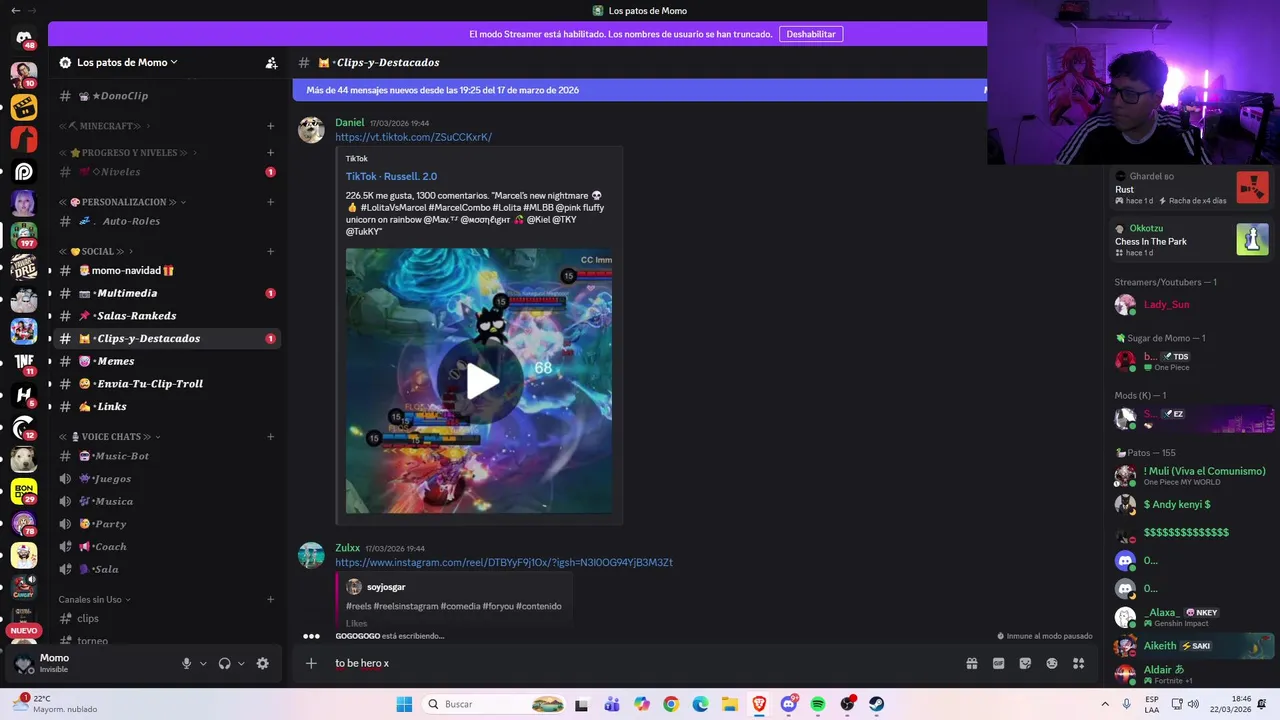The height and width of the screenshot is (720, 1280).
Task: Open the Envia-Tu-Clip-Troll channel
Action: (x=166, y=384)
